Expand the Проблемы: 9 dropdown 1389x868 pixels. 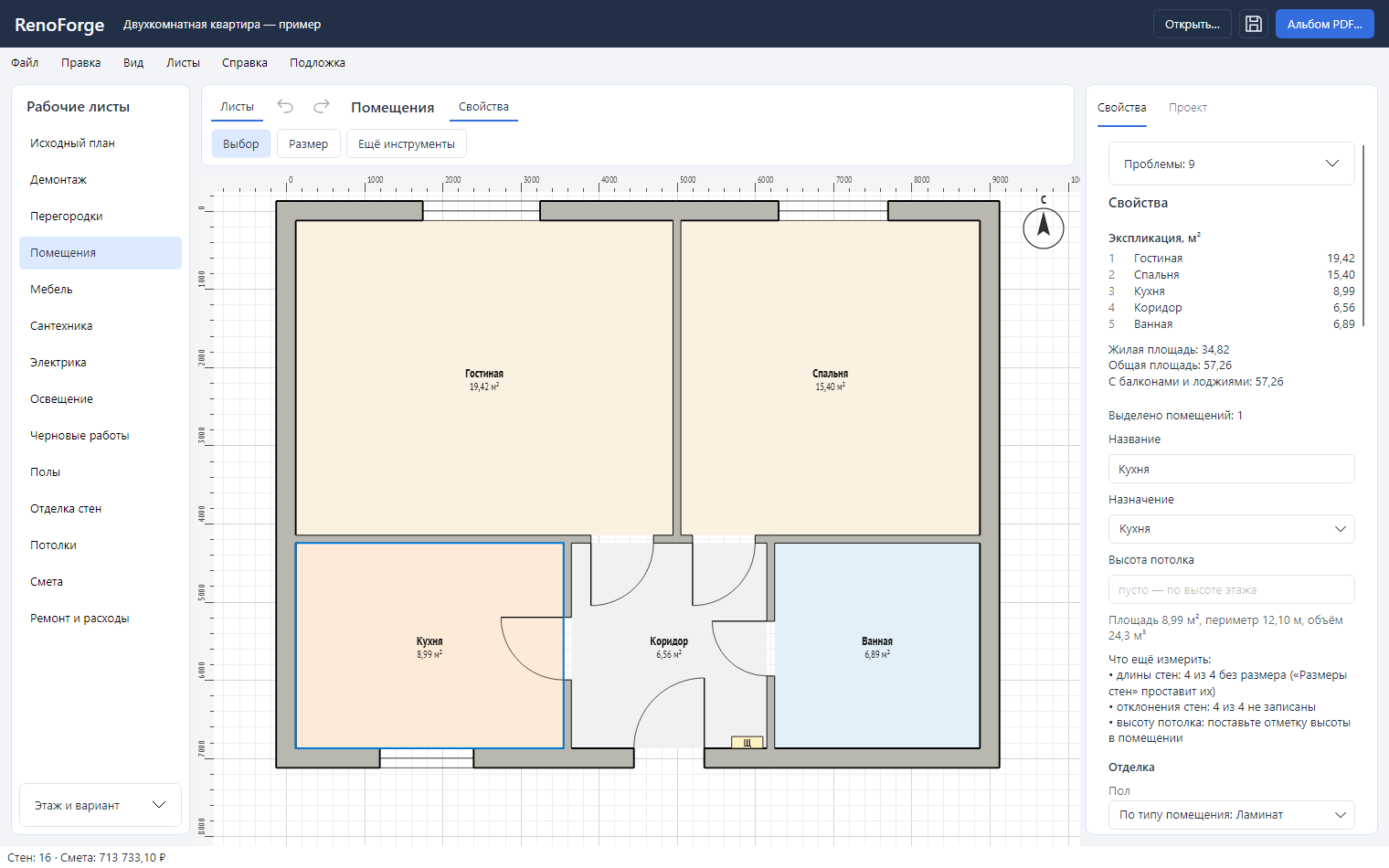[x=1231, y=164]
